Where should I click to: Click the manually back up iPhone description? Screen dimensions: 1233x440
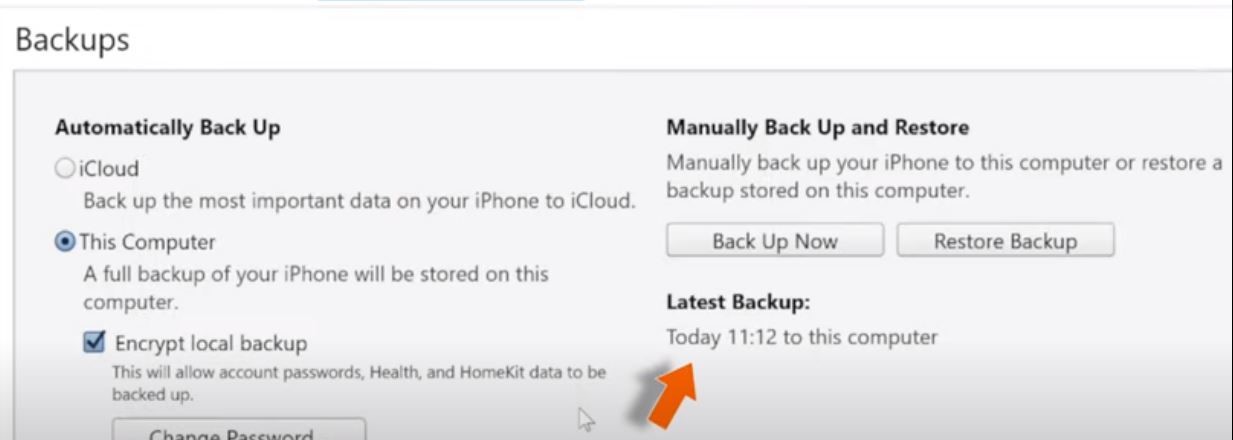coord(944,176)
